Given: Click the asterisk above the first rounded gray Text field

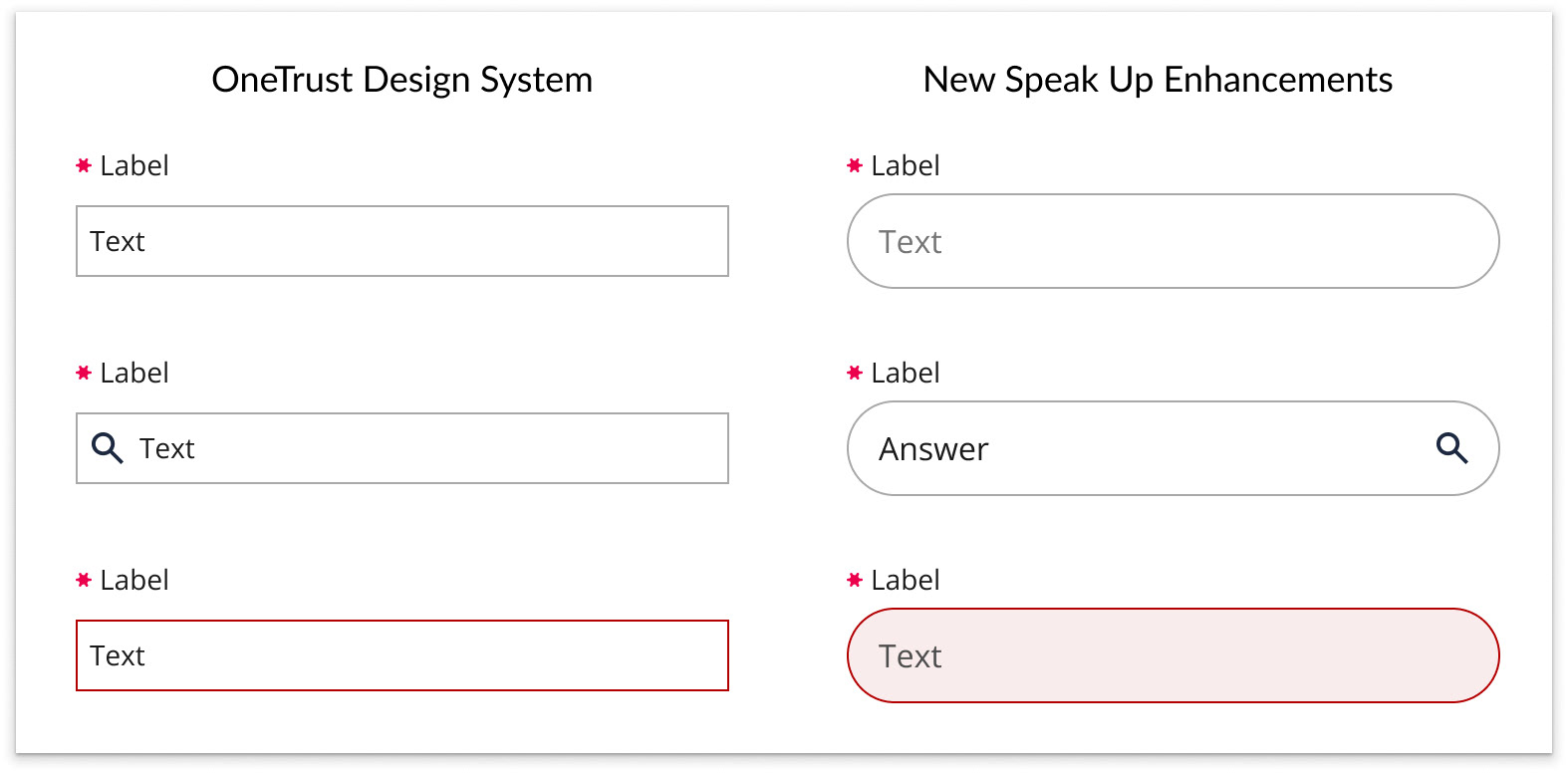Looking at the screenshot, I should 854,166.
